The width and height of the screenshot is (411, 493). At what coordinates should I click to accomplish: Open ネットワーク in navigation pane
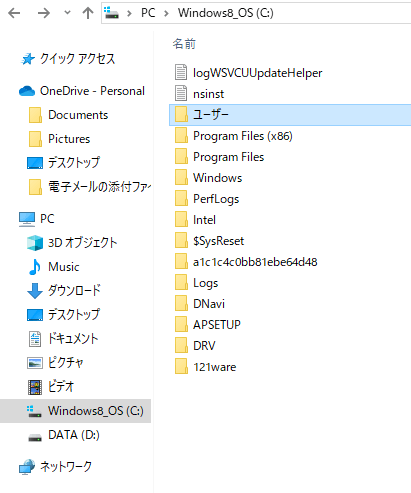pos(66,467)
